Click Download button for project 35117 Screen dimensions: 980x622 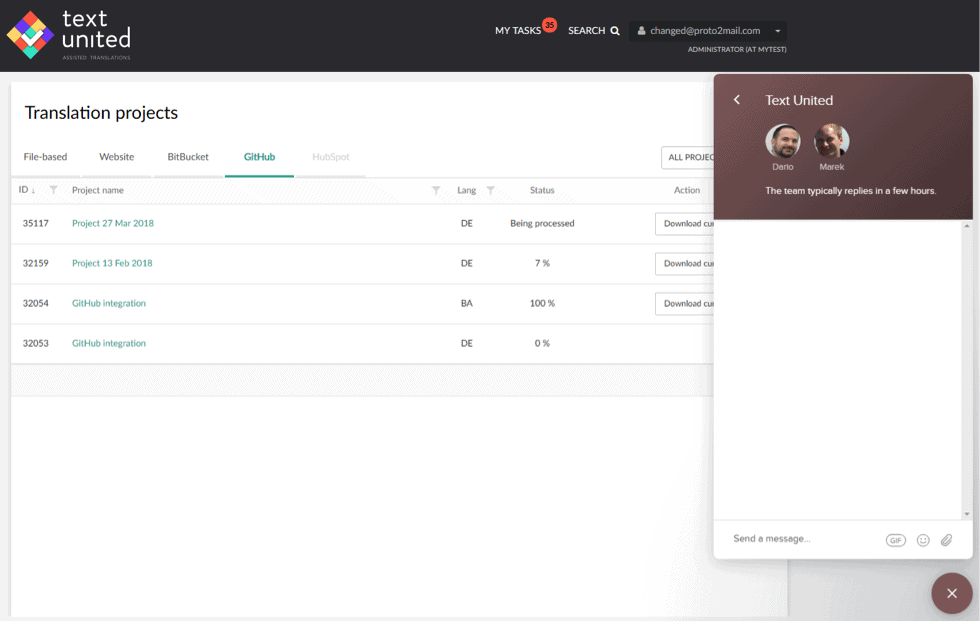pos(684,224)
